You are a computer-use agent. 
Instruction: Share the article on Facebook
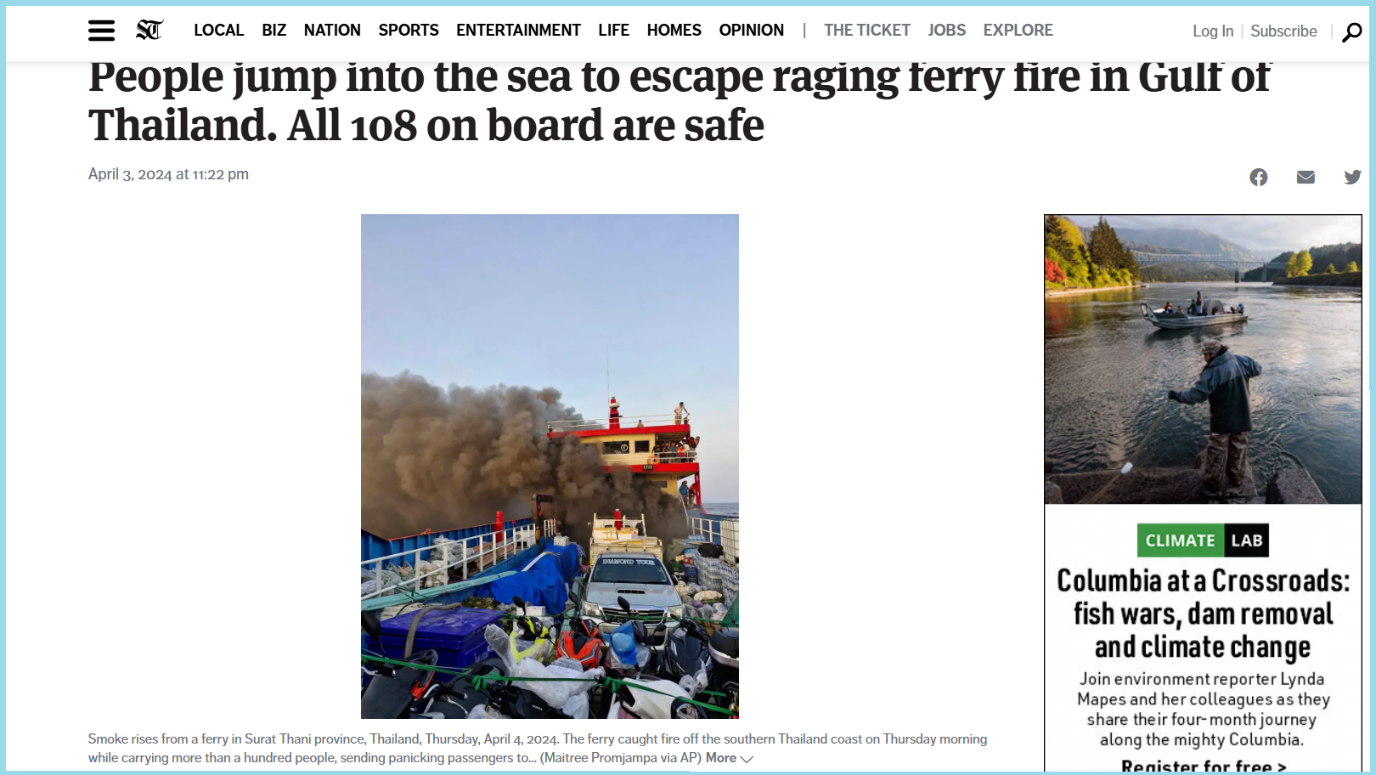[1258, 177]
